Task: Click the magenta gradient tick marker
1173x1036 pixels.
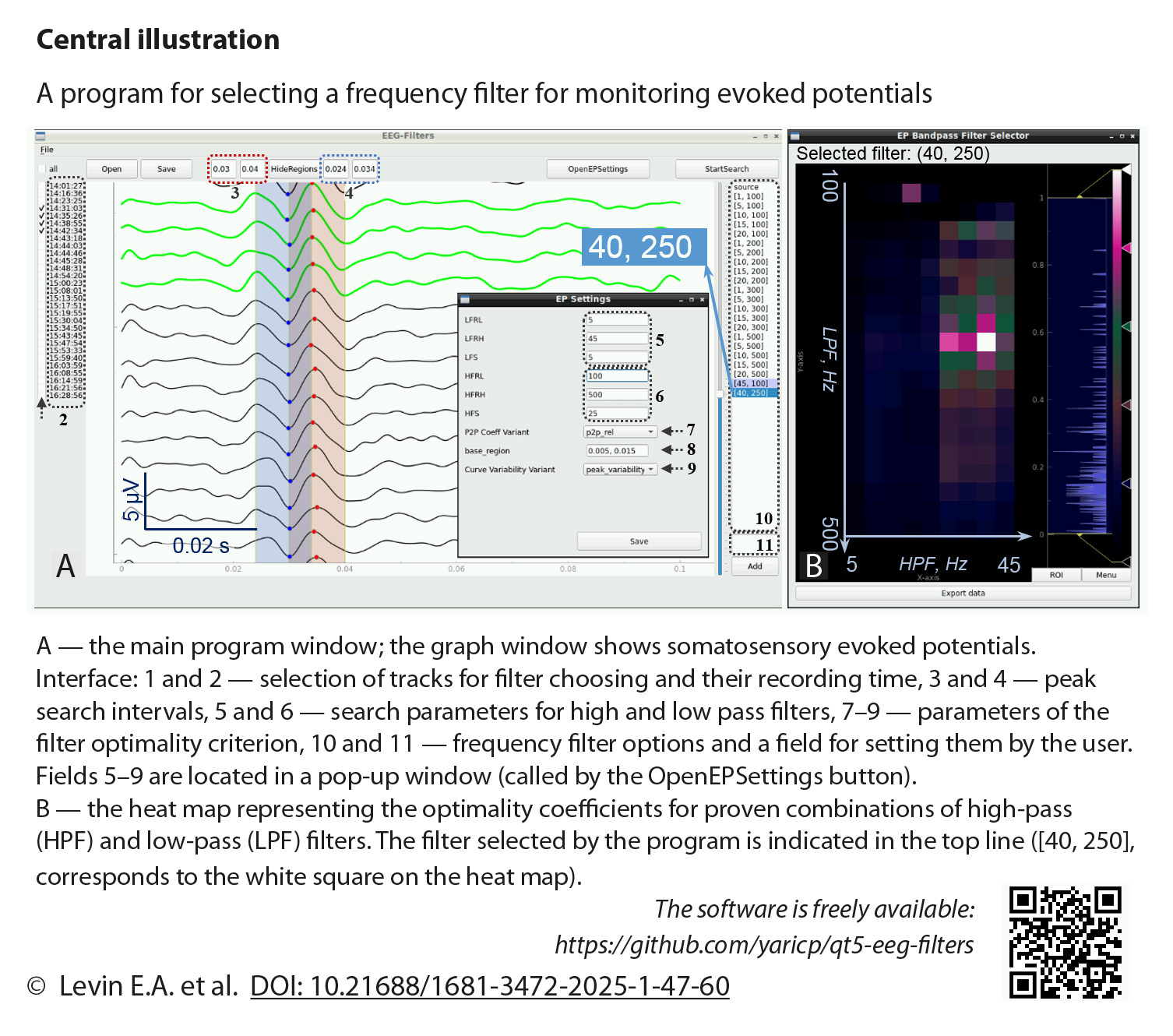Action: click(1125, 248)
